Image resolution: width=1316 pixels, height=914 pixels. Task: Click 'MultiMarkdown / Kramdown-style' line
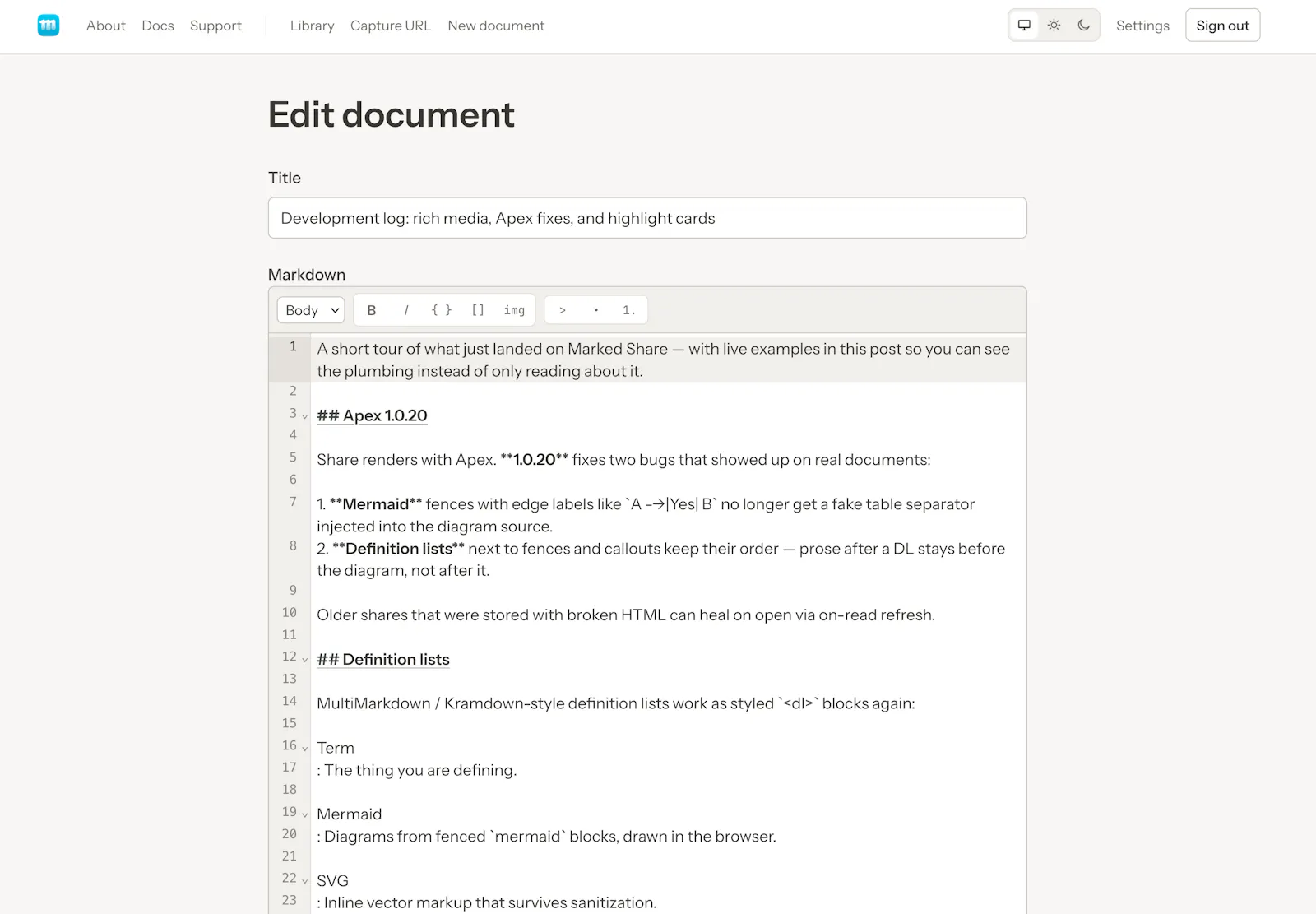pyautogui.click(x=616, y=703)
